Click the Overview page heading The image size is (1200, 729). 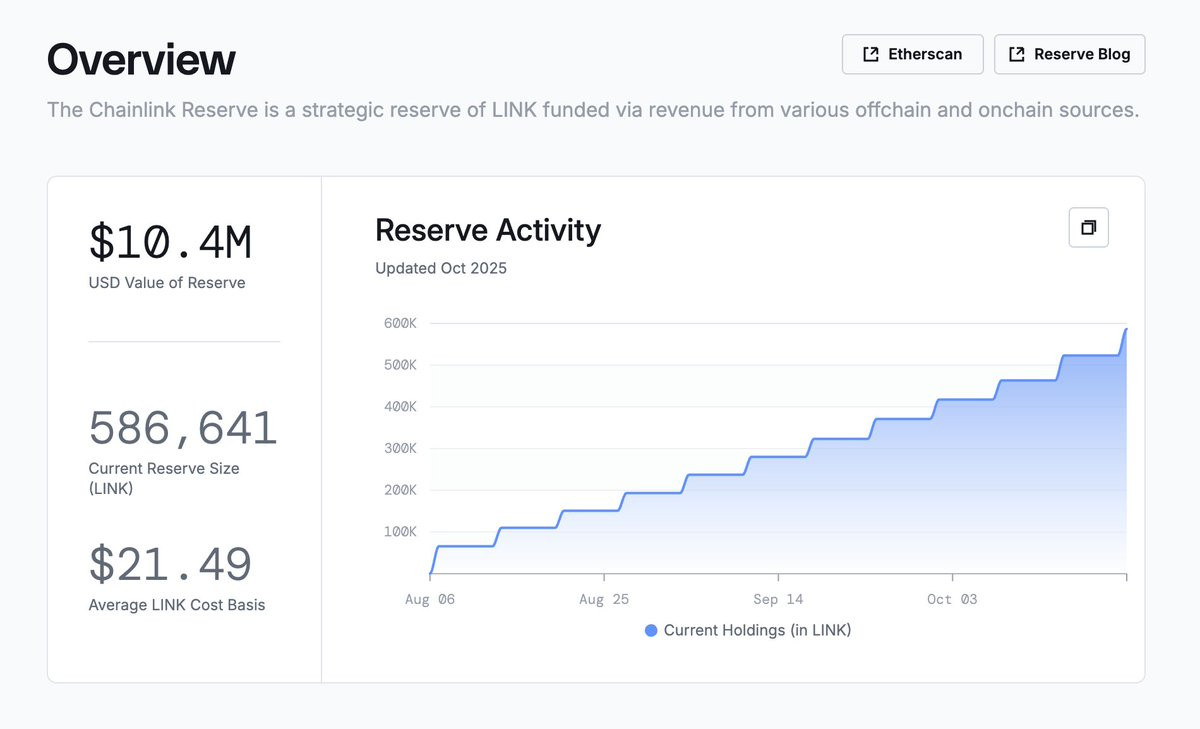[x=141, y=59]
